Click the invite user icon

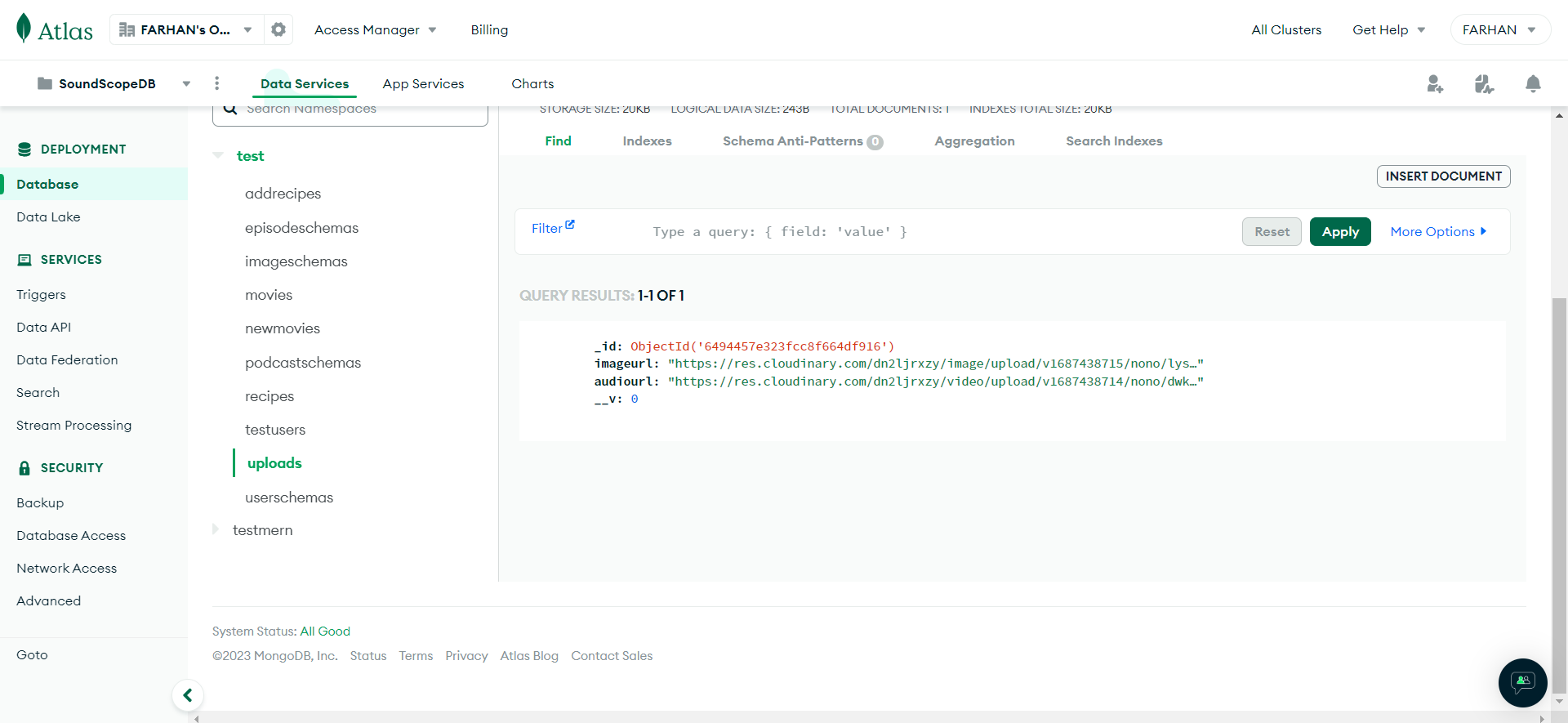(x=1435, y=83)
